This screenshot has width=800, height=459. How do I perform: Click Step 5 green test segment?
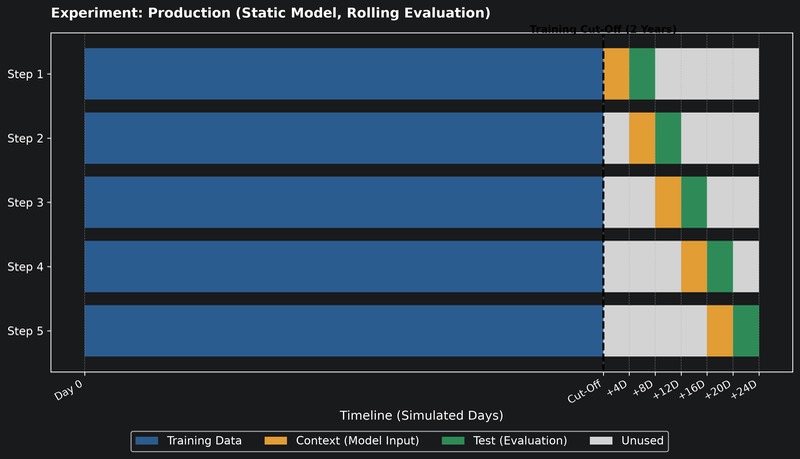(746, 331)
